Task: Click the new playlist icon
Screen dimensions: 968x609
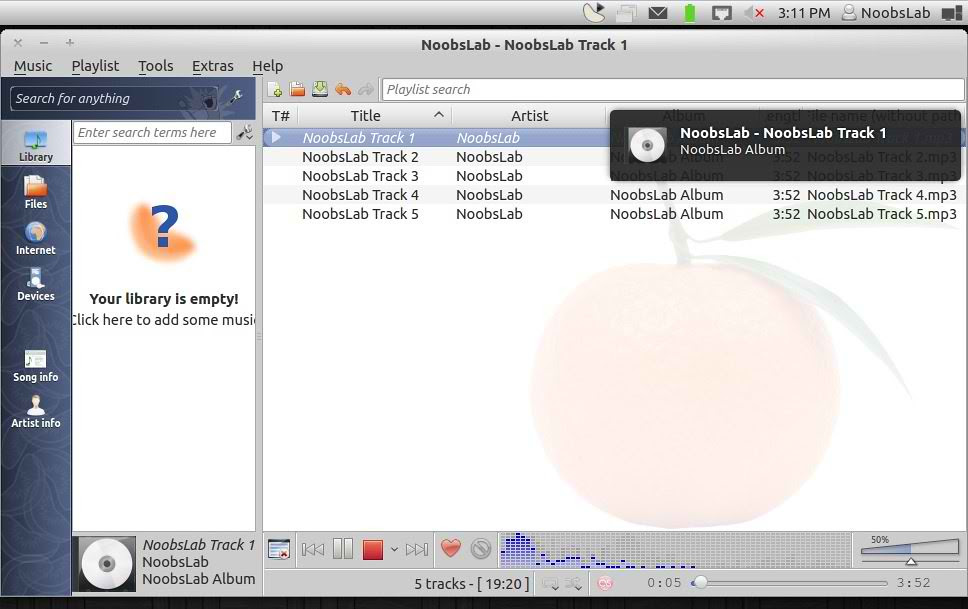Action: pos(275,90)
